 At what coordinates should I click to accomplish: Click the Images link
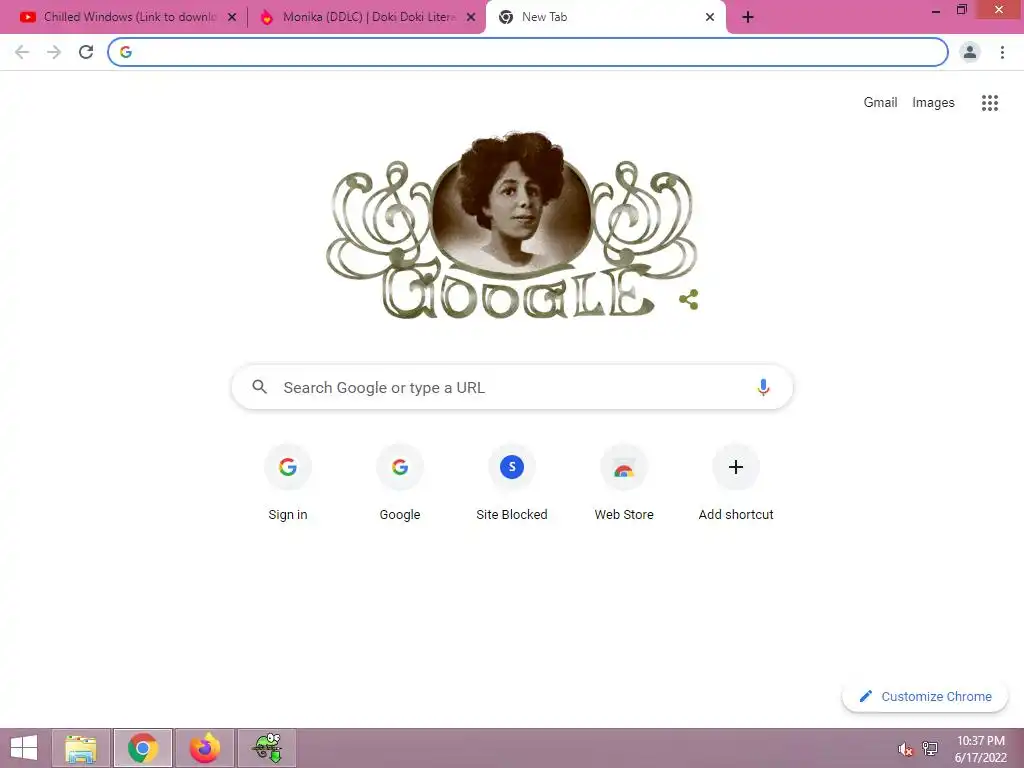[933, 103]
